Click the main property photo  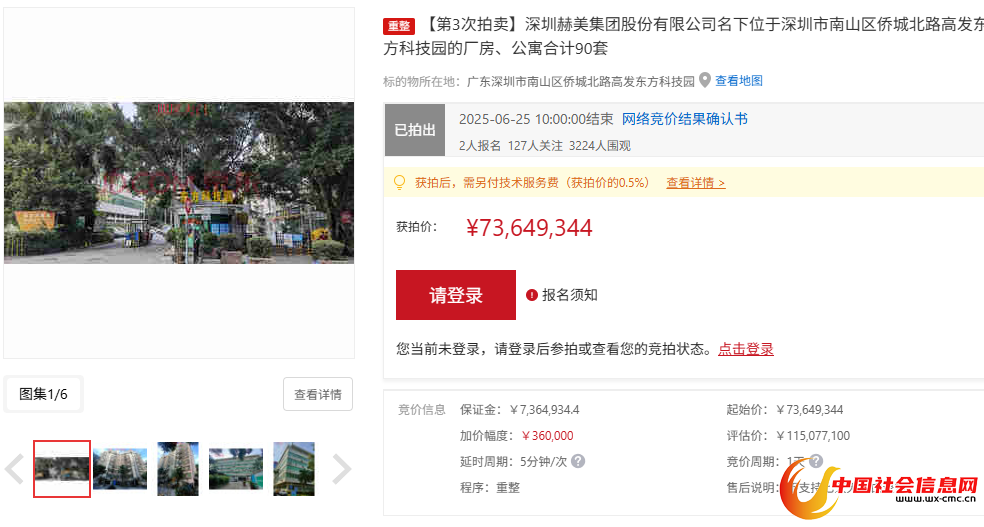179,183
